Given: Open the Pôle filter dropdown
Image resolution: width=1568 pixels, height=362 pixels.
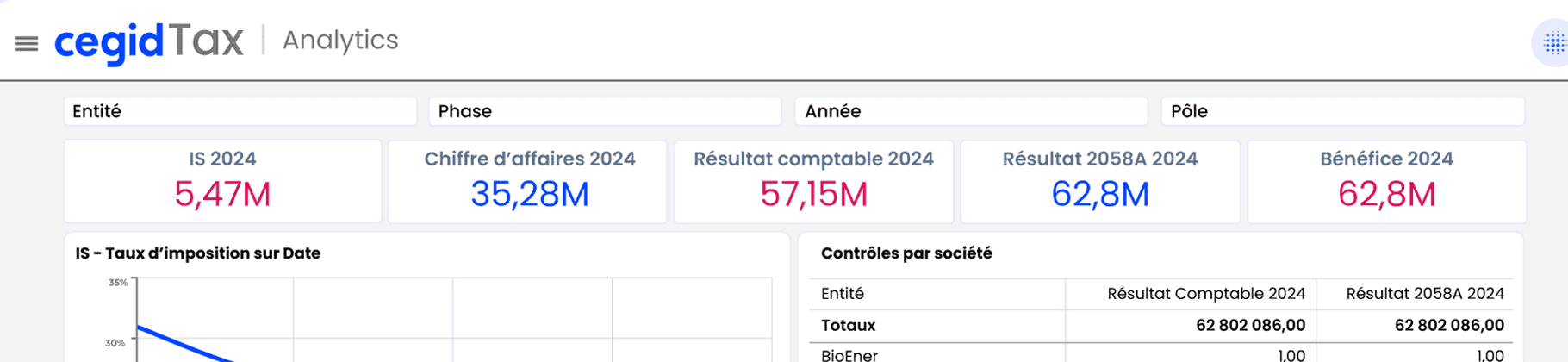Looking at the screenshot, I should point(1342,111).
